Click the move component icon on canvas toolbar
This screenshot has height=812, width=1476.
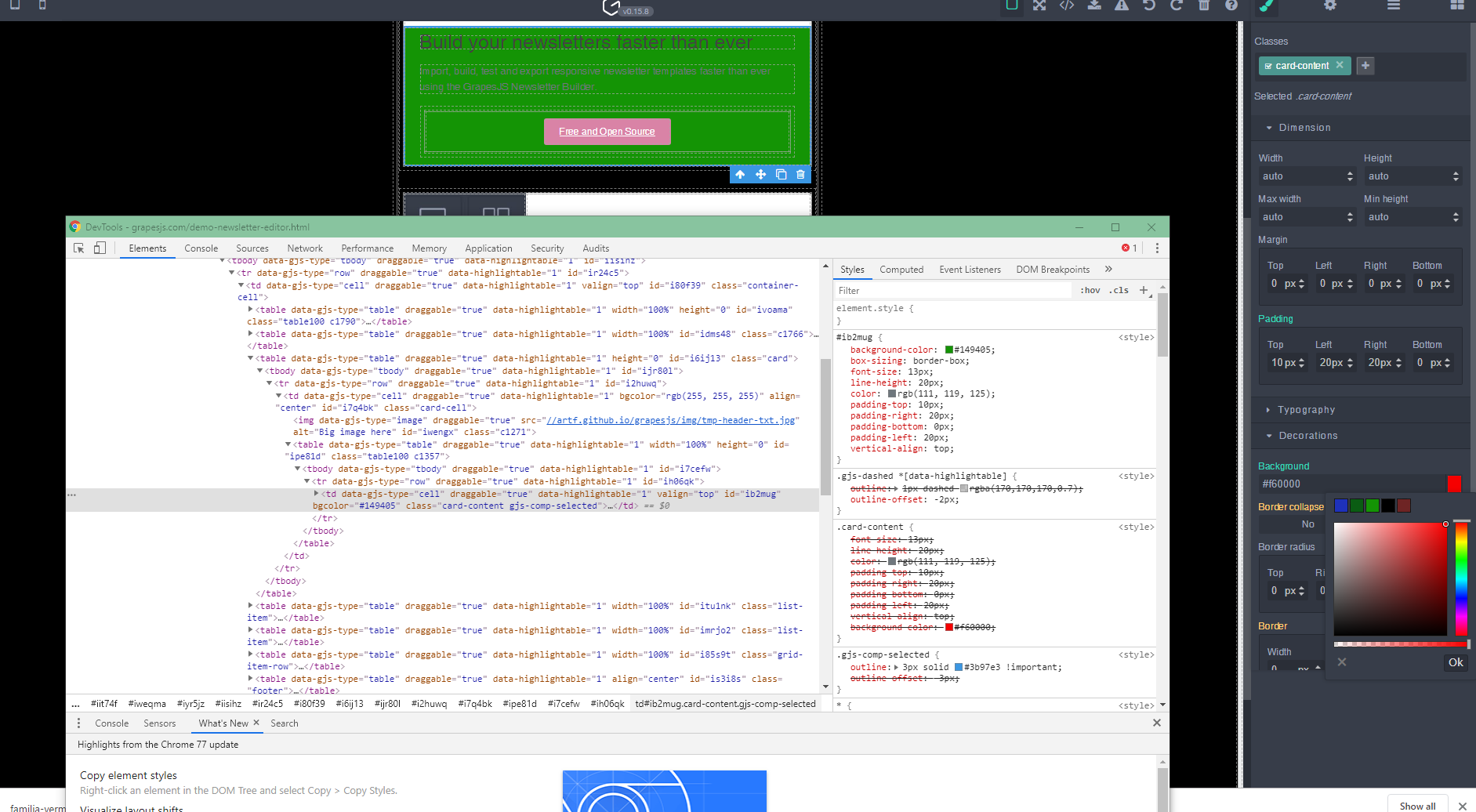click(x=760, y=174)
